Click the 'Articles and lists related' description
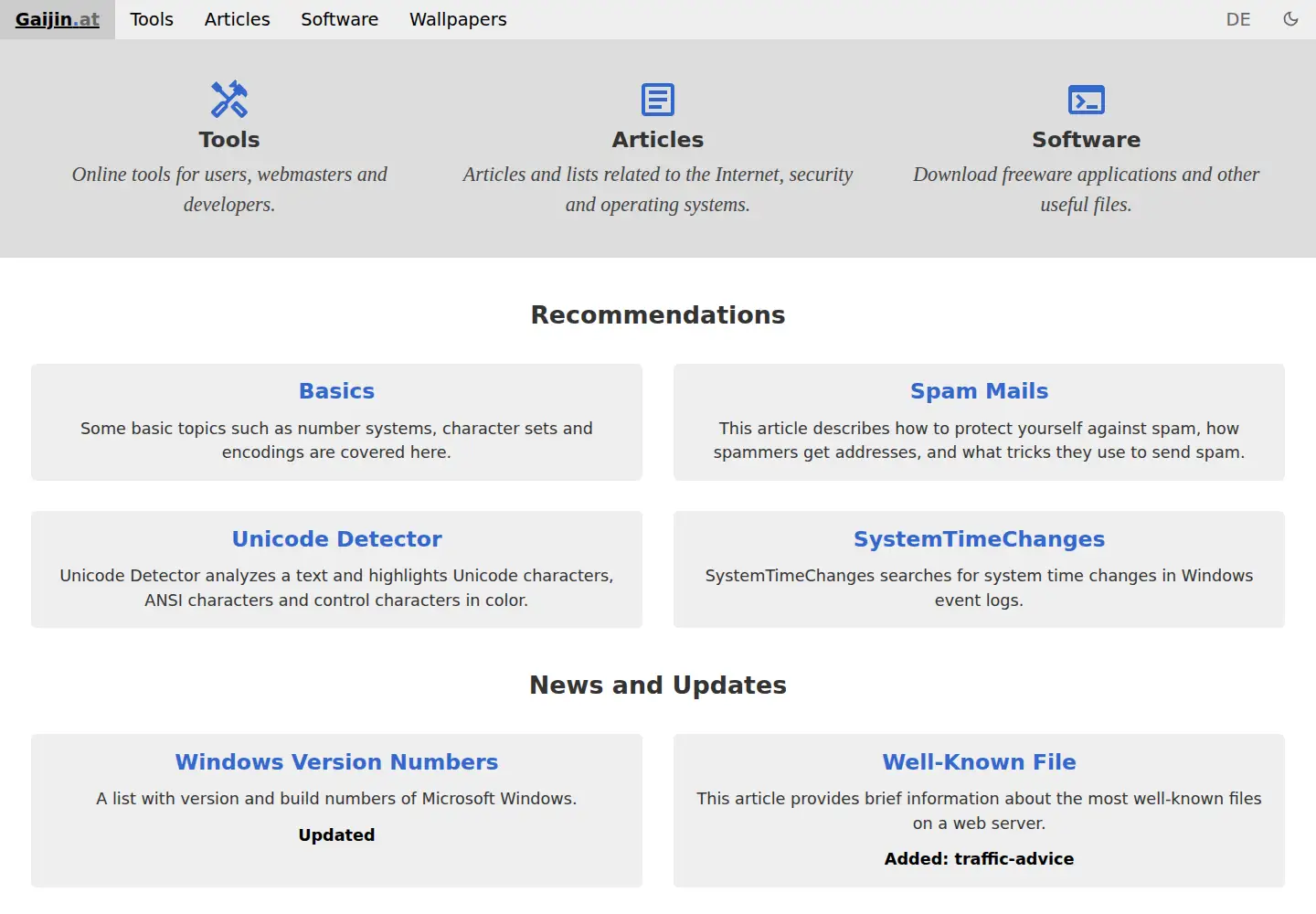This screenshot has height=914, width=1316. (x=658, y=189)
